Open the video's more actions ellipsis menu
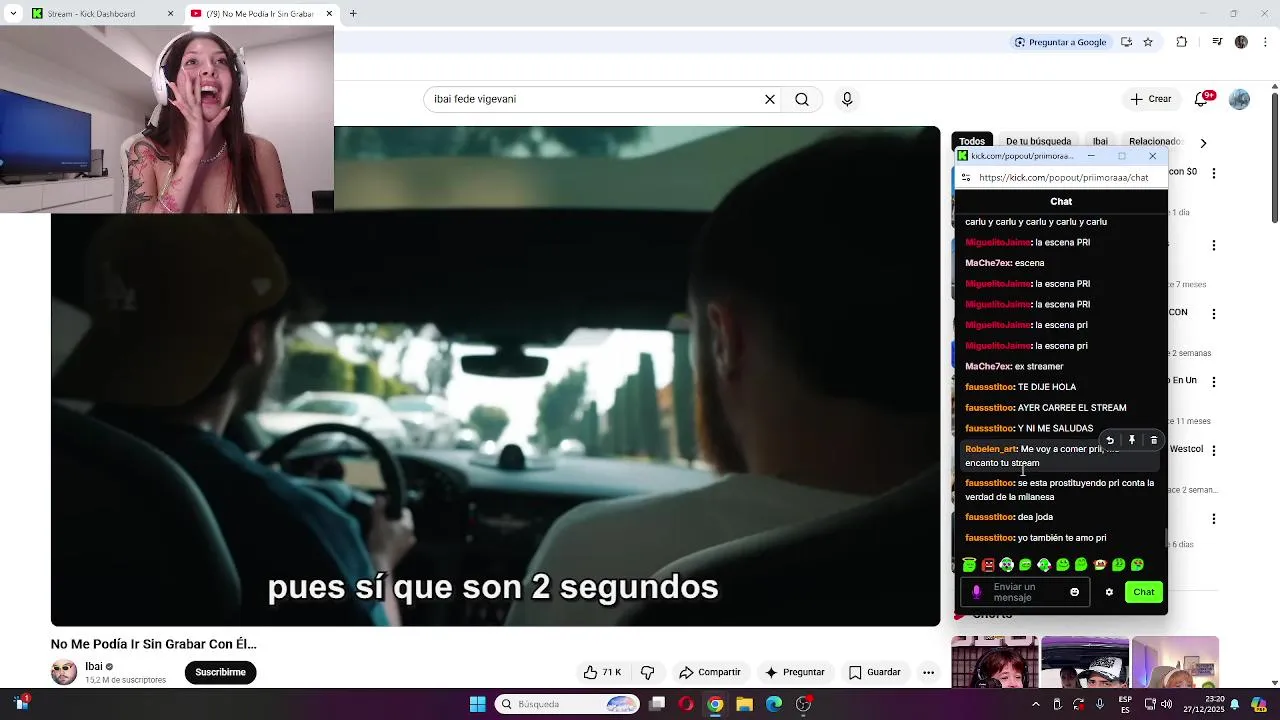1280x720 pixels. [x=928, y=672]
